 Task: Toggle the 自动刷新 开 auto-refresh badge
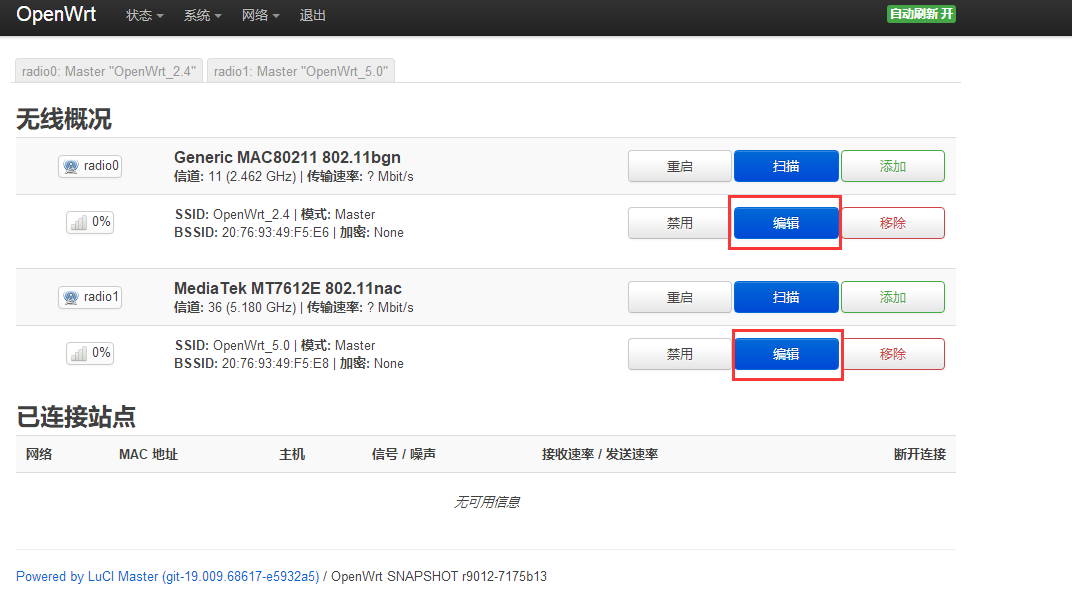pos(921,14)
